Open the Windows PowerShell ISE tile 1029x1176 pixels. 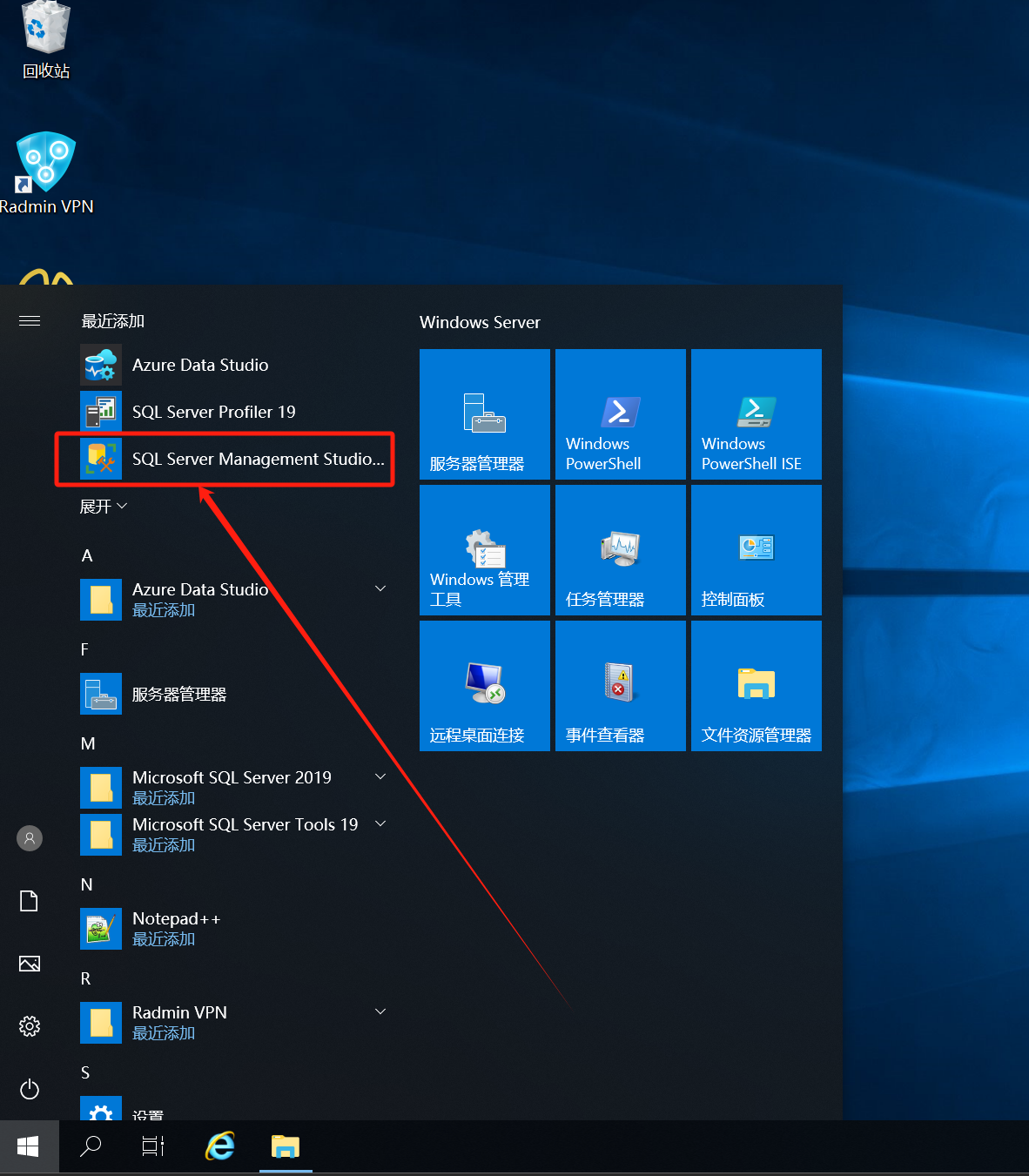[756, 414]
